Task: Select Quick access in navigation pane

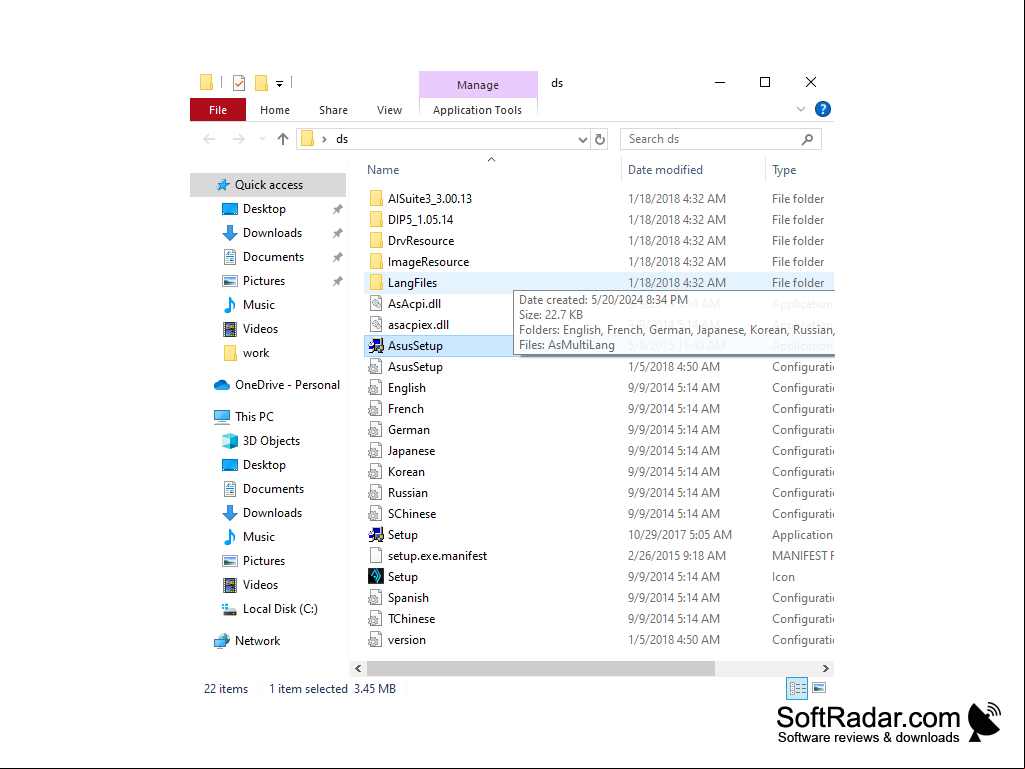Action: pos(268,185)
